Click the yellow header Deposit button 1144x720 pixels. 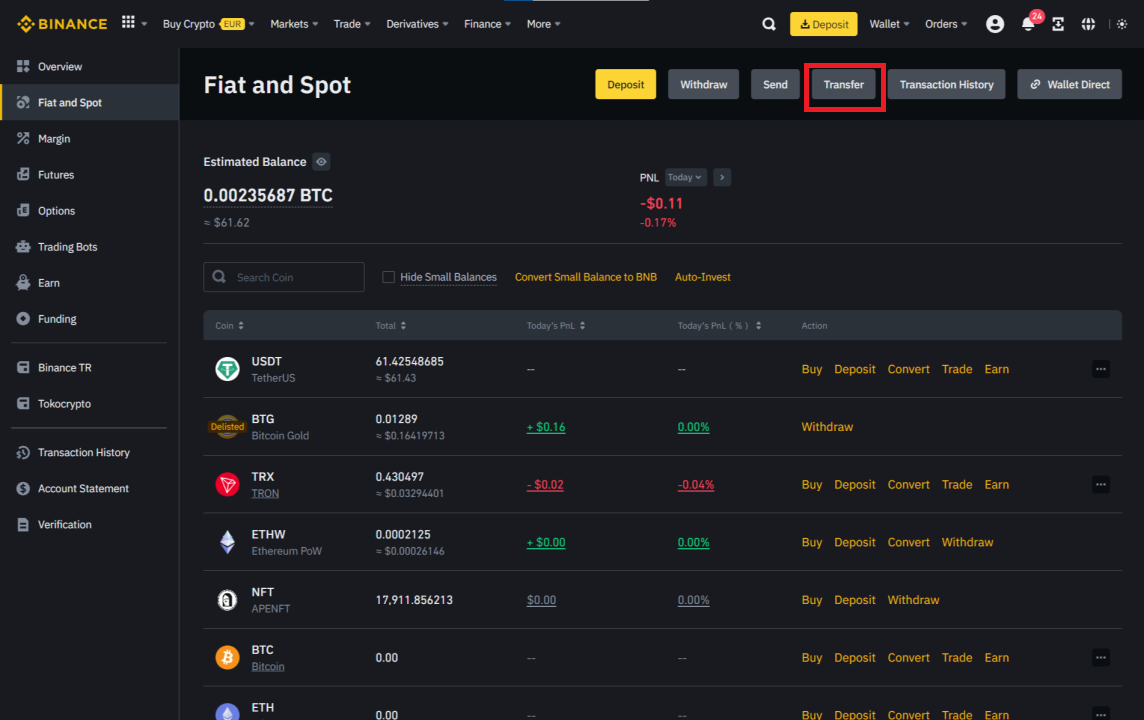click(x=824, y=24)
